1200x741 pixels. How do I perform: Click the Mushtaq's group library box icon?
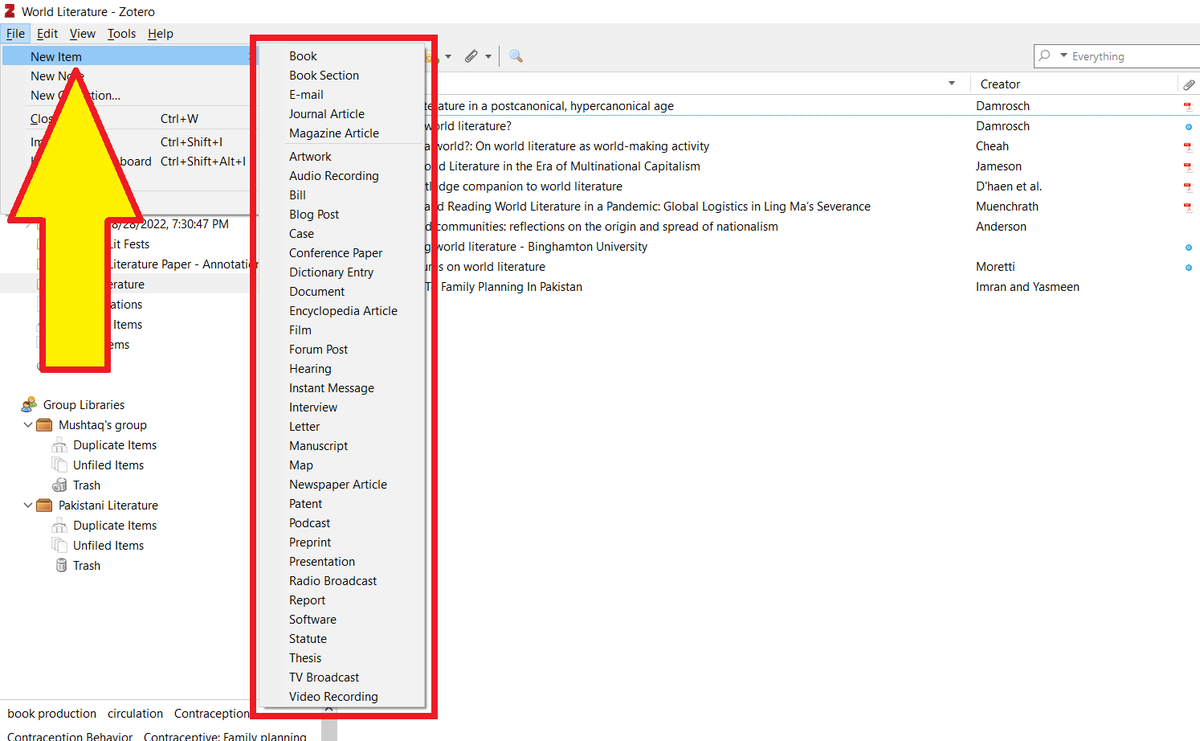(45, 425)
